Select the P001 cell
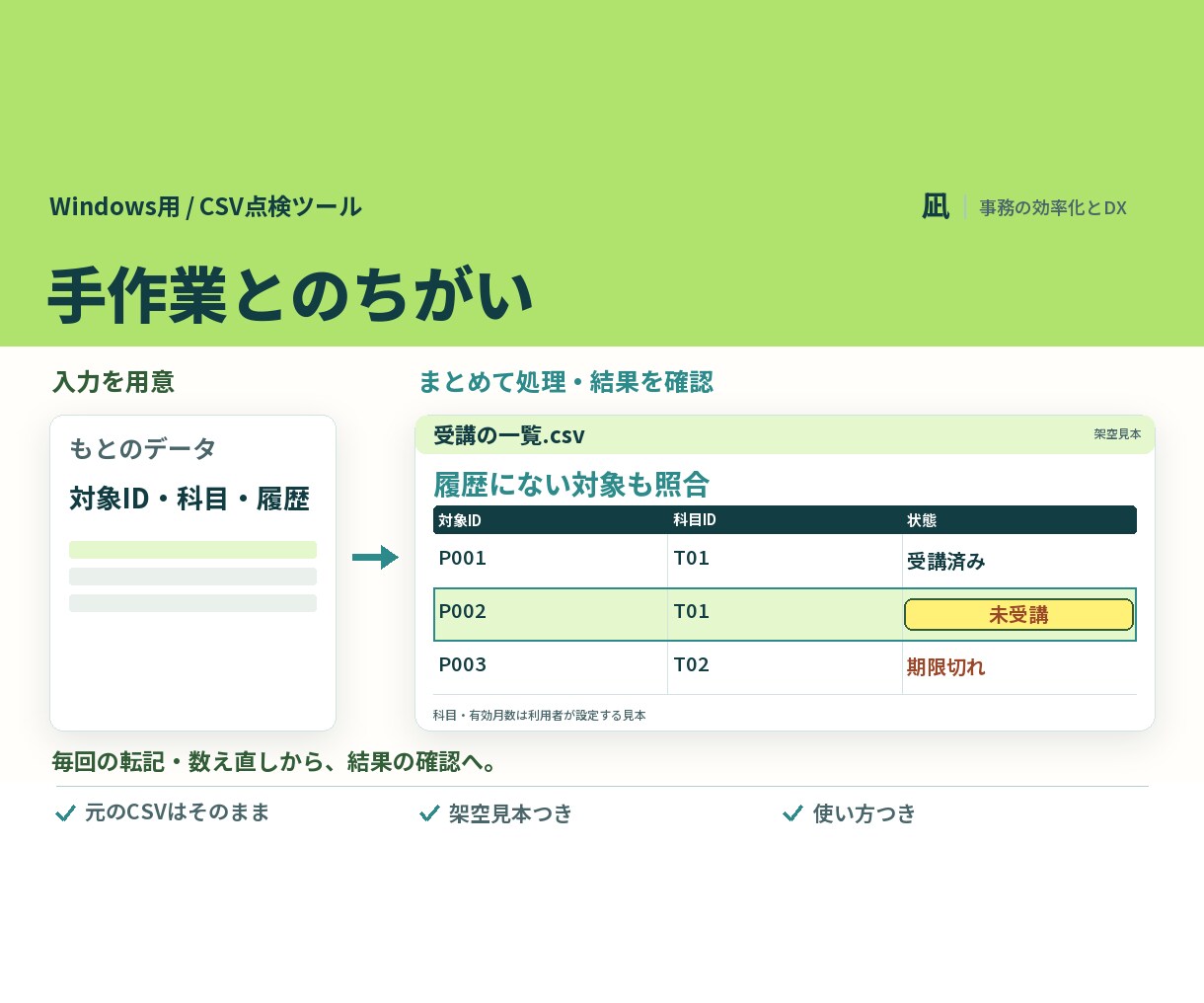The height and width of the screenshot is (1003, 1204). (462, 558)
